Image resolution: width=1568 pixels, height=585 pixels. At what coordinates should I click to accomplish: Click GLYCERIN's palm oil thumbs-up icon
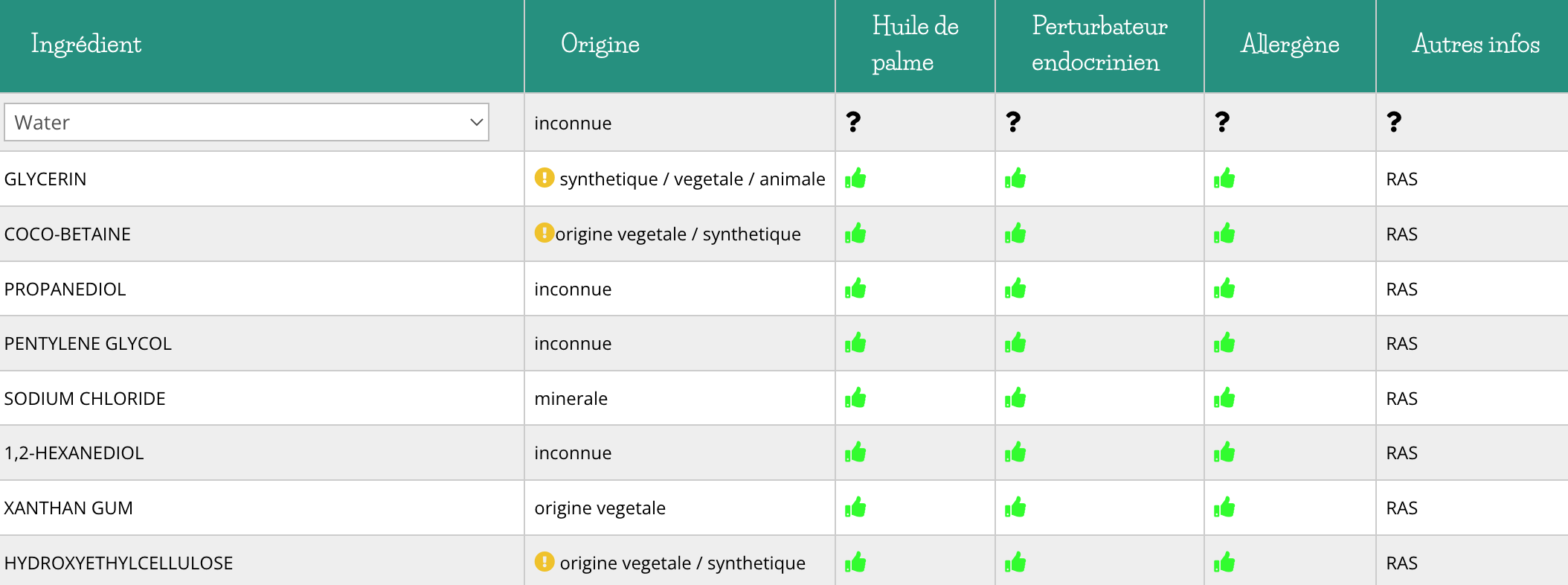pos(855,179)
